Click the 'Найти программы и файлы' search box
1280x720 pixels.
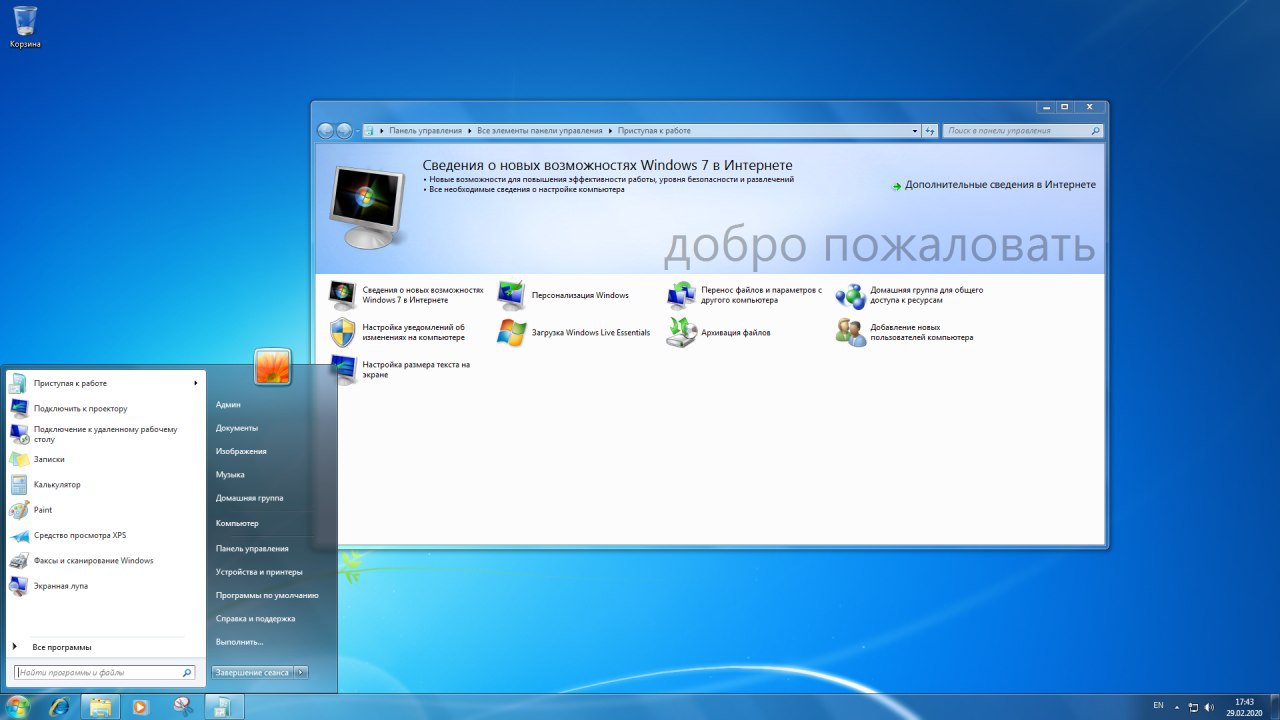tap(104, 673)
